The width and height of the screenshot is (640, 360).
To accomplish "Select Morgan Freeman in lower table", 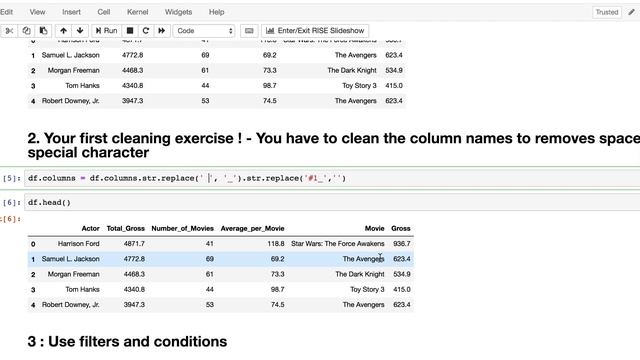I will (x=73, y=274).
